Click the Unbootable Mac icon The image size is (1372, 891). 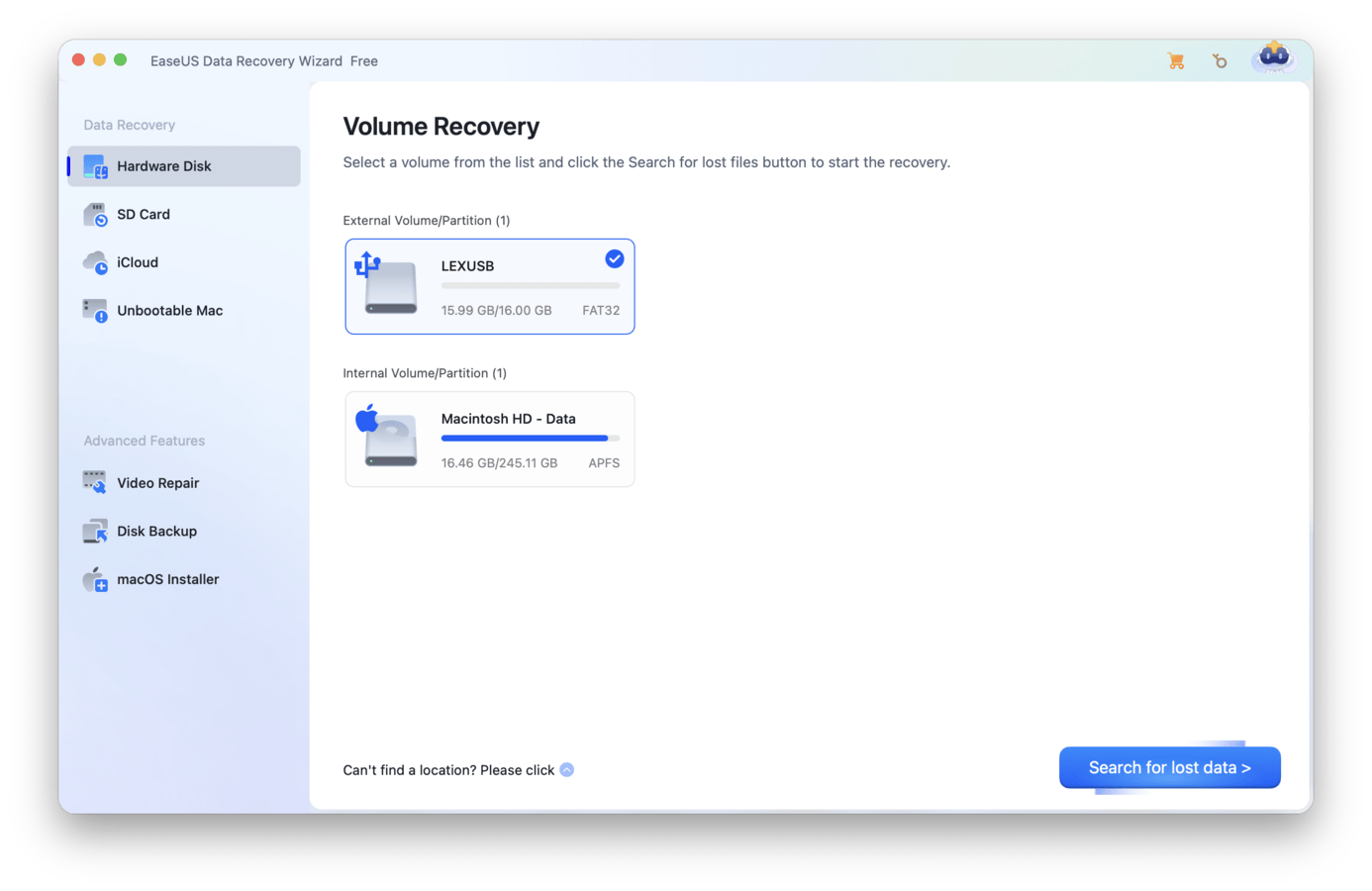95,311
